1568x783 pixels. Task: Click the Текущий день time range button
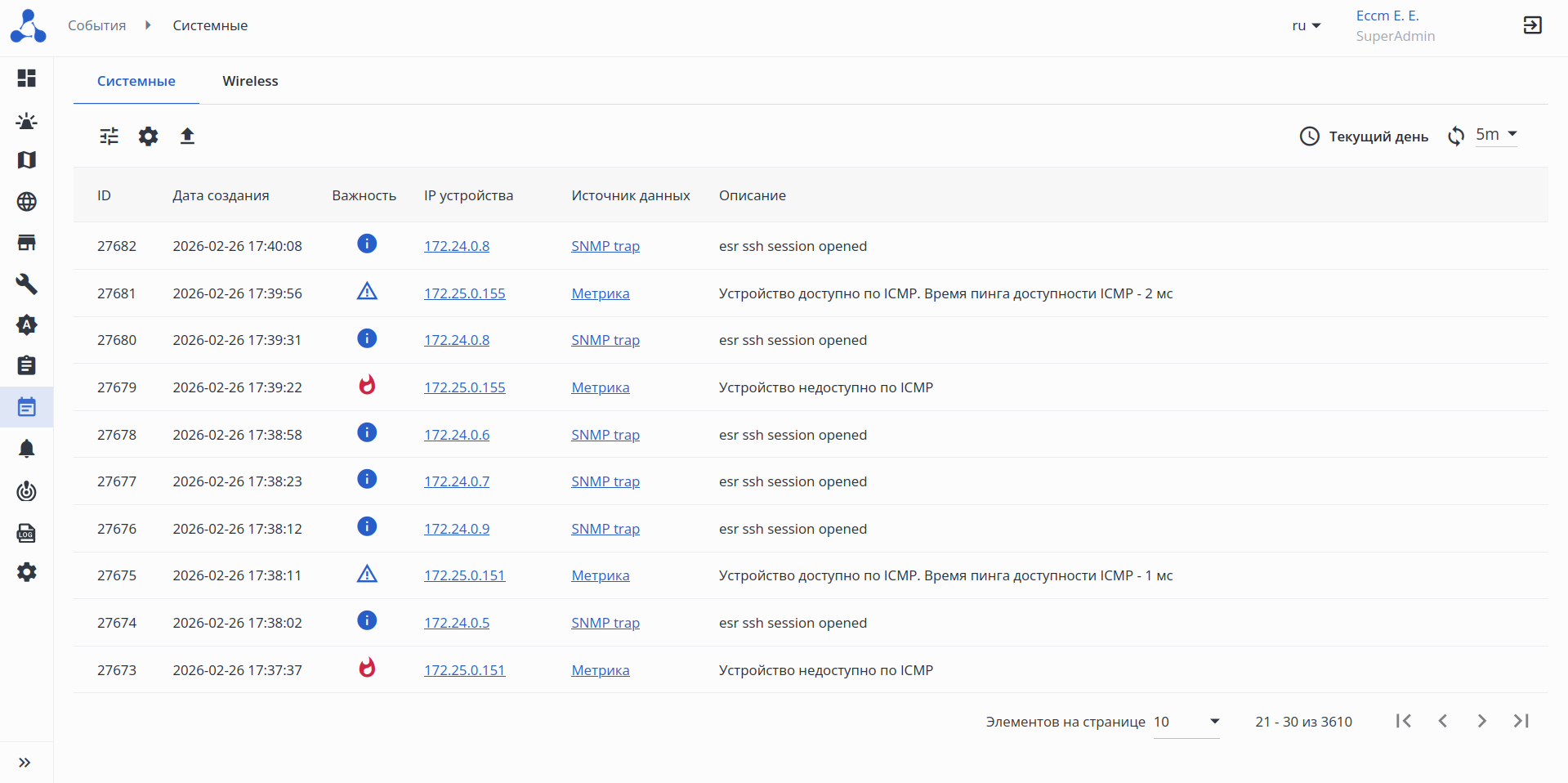1364,136
